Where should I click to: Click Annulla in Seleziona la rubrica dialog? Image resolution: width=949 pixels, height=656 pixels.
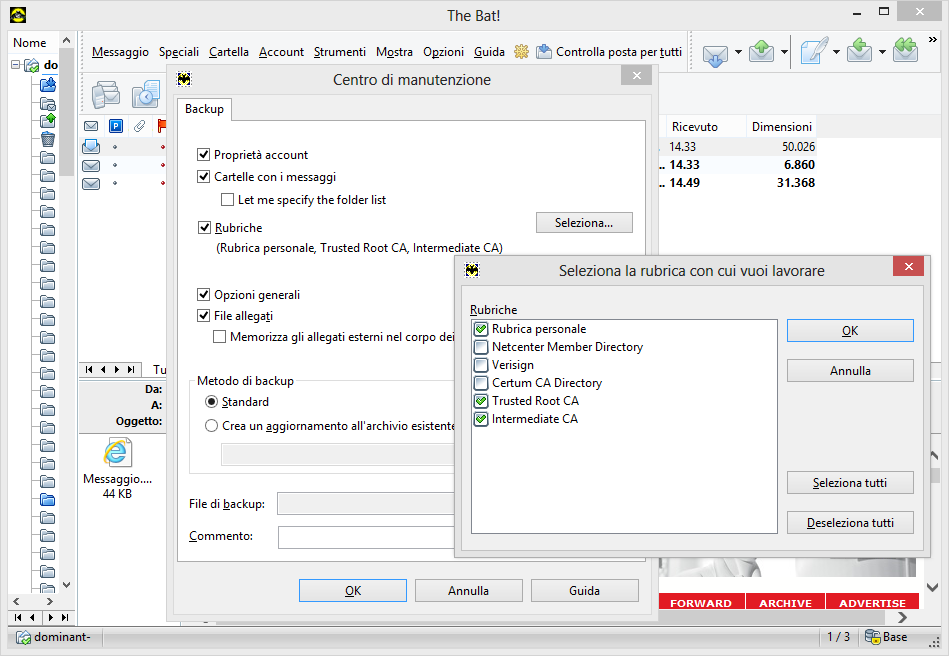850,371
